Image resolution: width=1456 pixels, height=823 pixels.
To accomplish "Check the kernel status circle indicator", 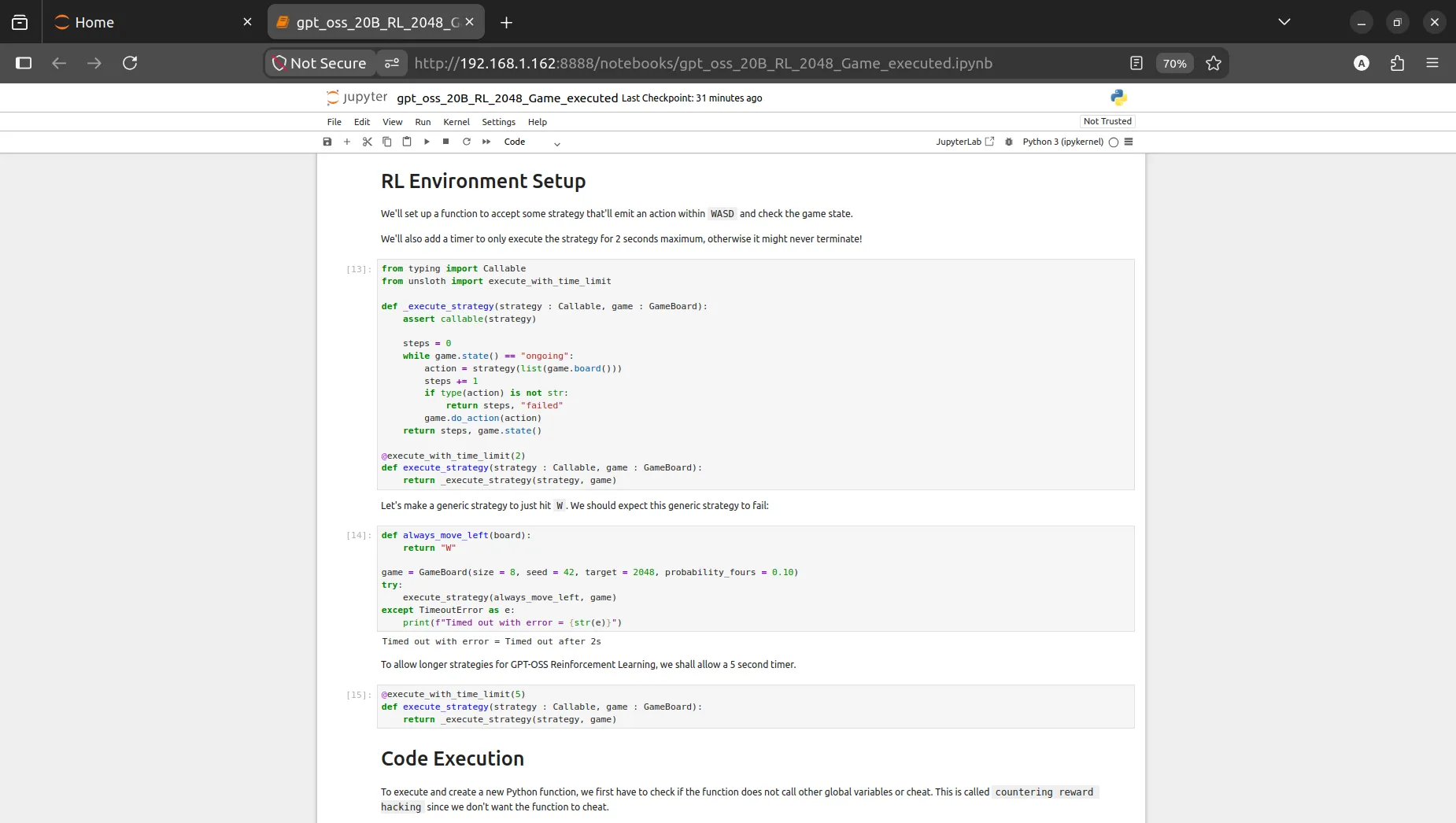I will click(x=1114, y=142).
